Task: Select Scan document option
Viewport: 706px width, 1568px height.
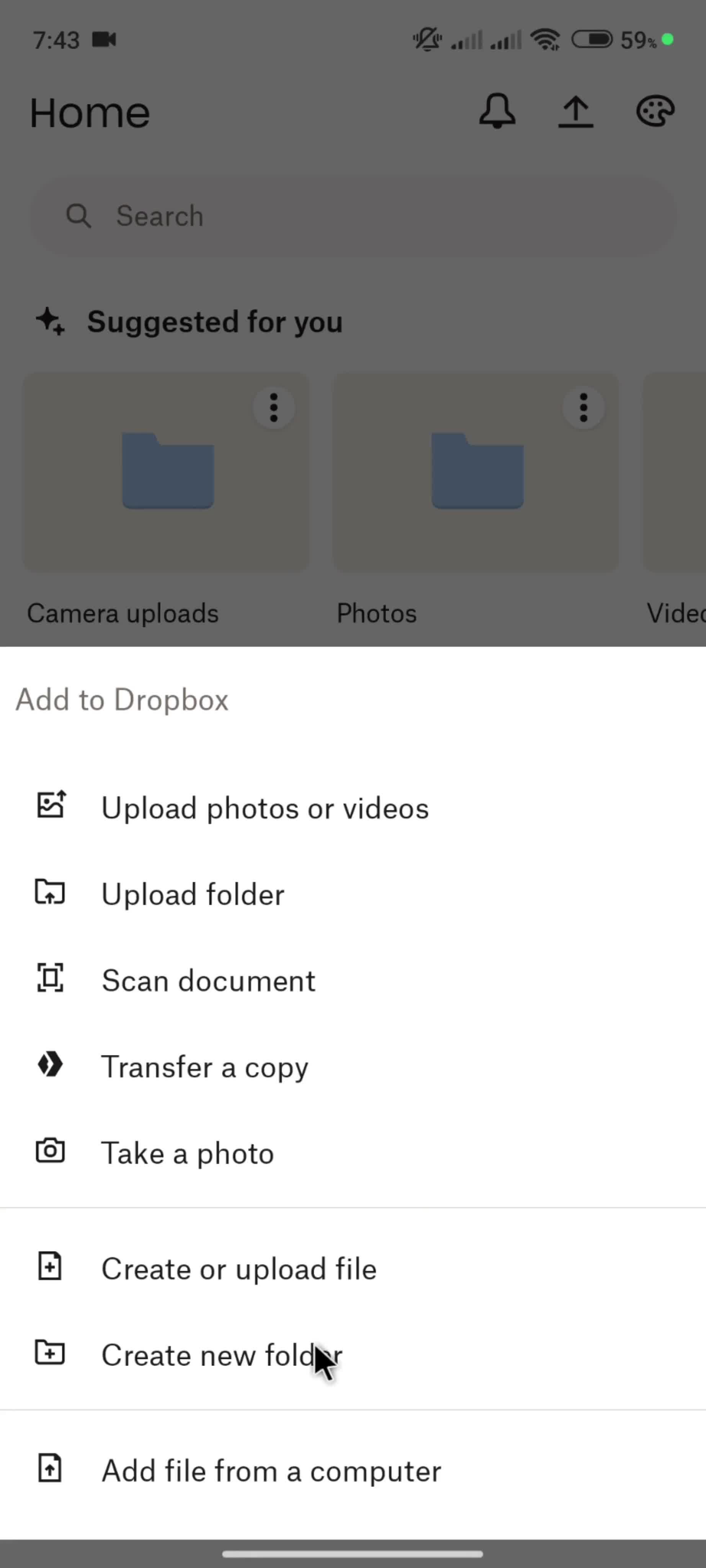Action: coord(353,981)
